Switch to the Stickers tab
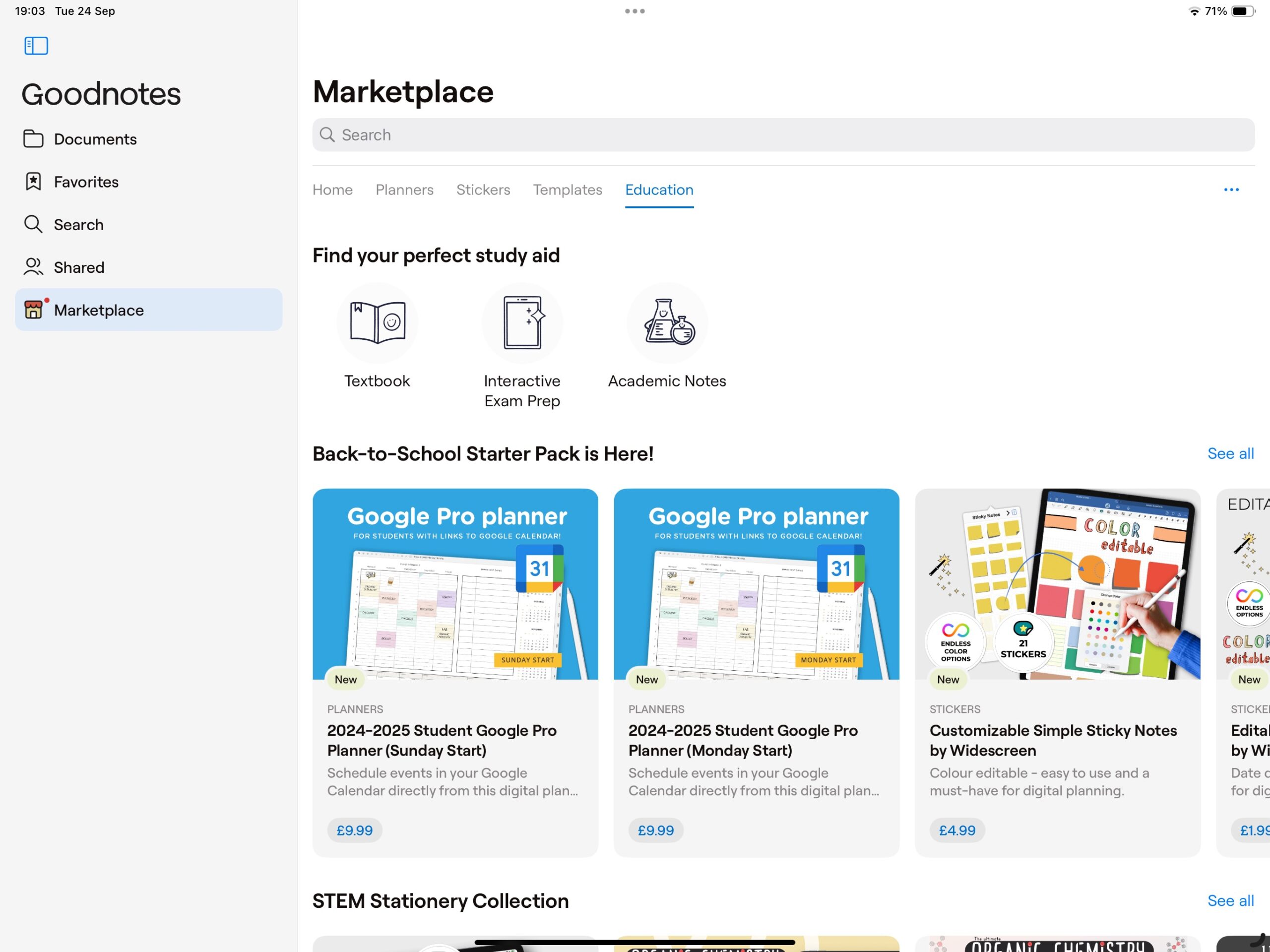The height and width of the screenshot is (952, 1270). point(483,190)
